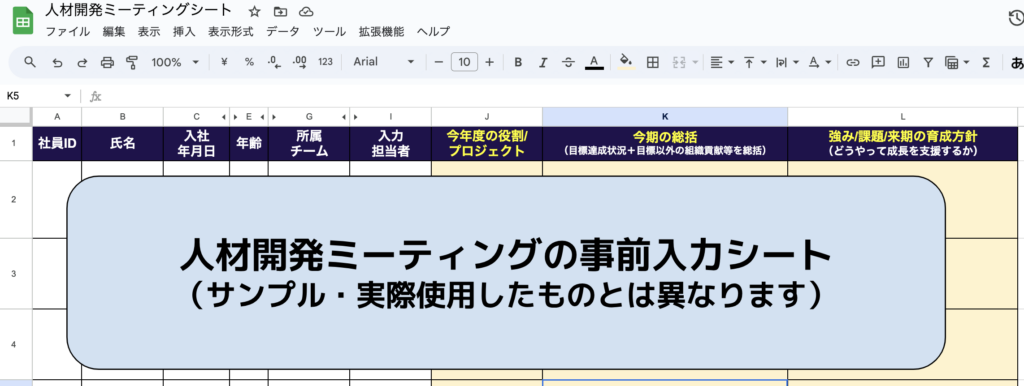The width and height of the screenshot is (1024, 386).
Task: Open the ツール menu
Action: pyautogui.click(x=329, y=31)
